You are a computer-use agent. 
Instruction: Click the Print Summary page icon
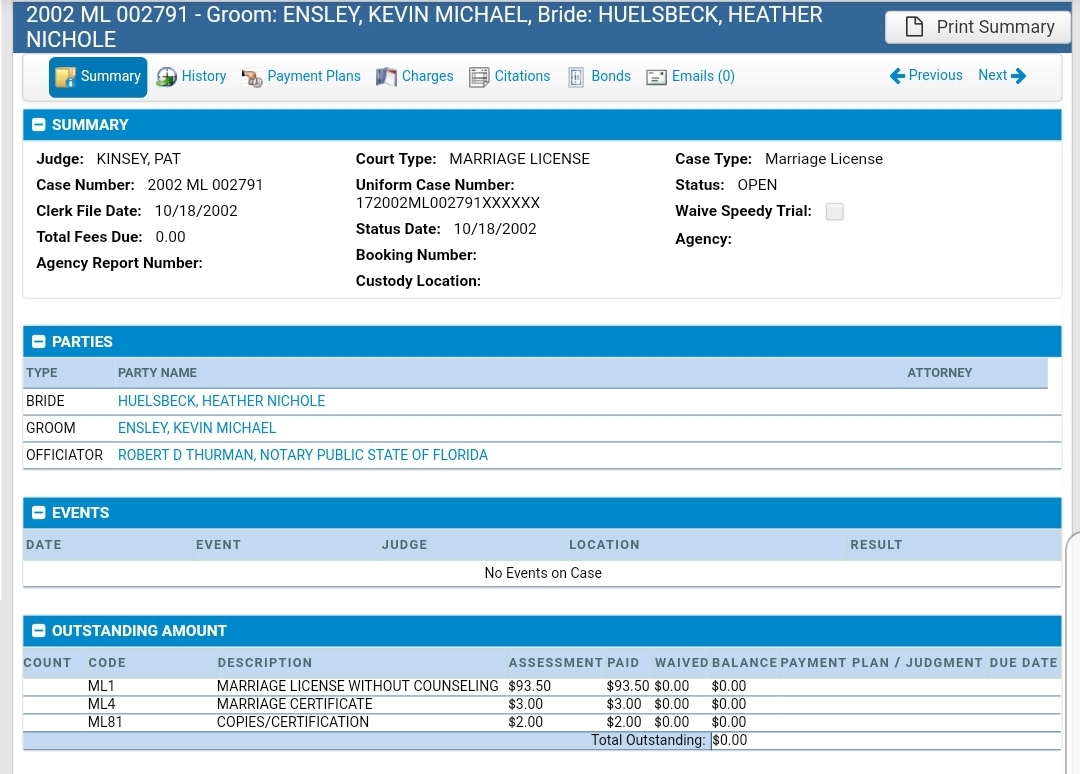pyautogui.click(x=914, y=27)
